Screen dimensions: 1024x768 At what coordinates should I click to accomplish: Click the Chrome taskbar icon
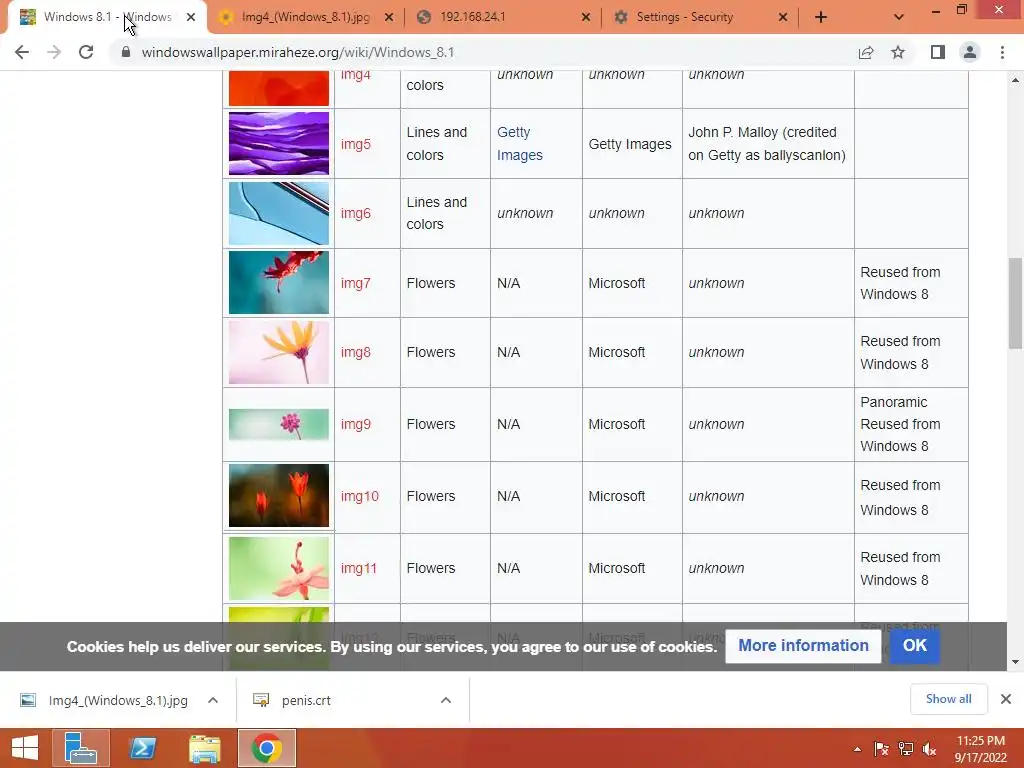coord(266,748)
